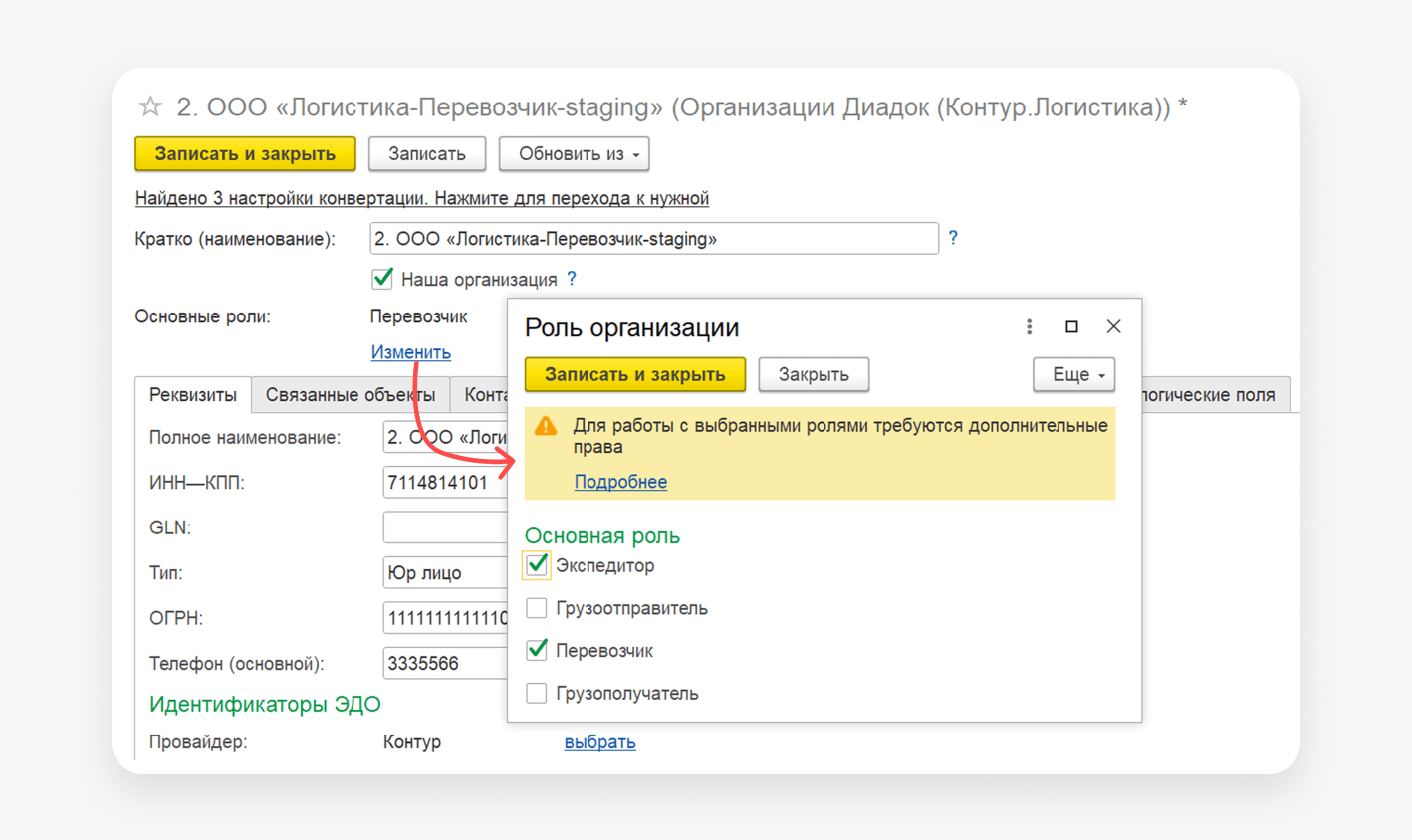Click the Закрыть button in role dialog

pos(814,375)
